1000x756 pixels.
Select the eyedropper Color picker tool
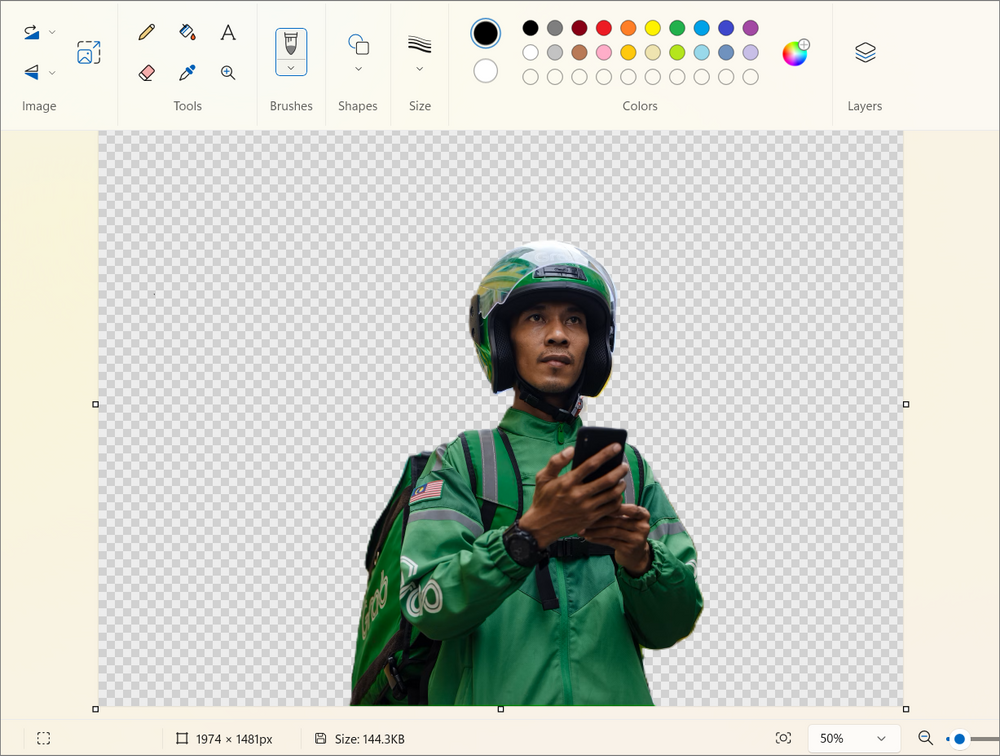[x=187, y=72]
